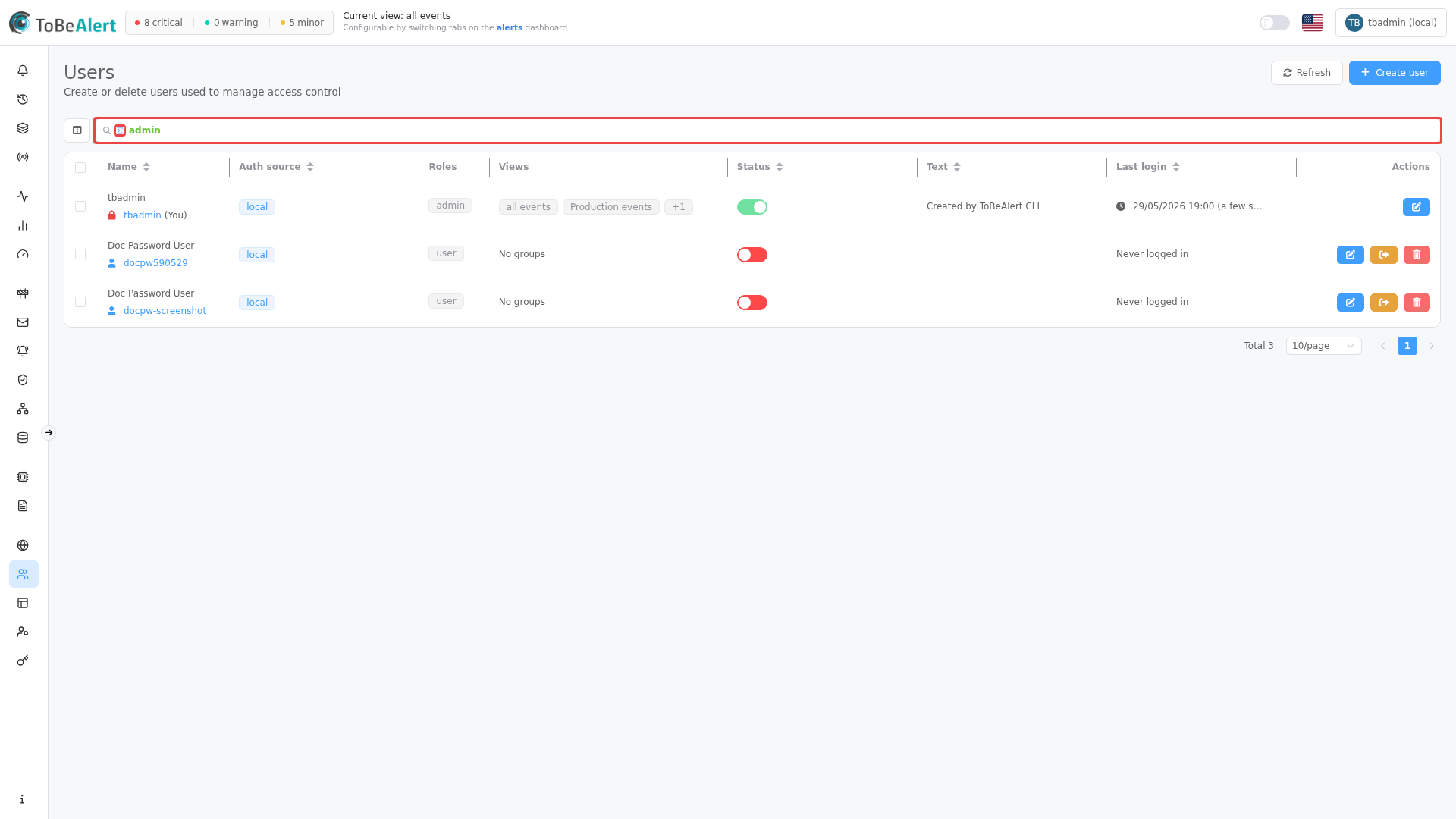1456x819 pixels.
Task: Click into the admin search field
Action: 767,130
